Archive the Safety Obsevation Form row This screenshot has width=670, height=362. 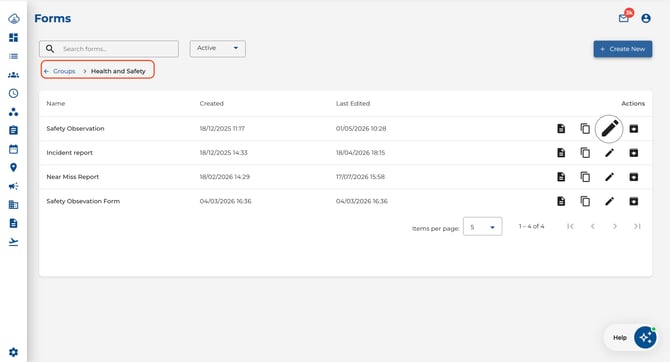[x=634, y=201]
